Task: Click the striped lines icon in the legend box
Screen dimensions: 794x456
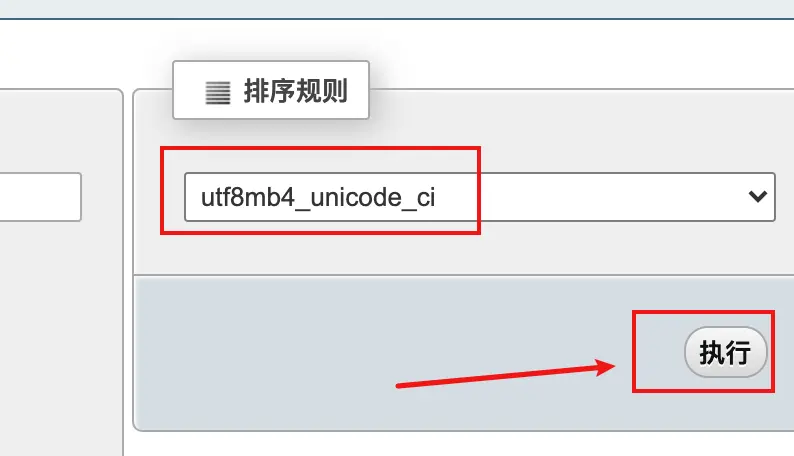Action: [x=218, y=93]
